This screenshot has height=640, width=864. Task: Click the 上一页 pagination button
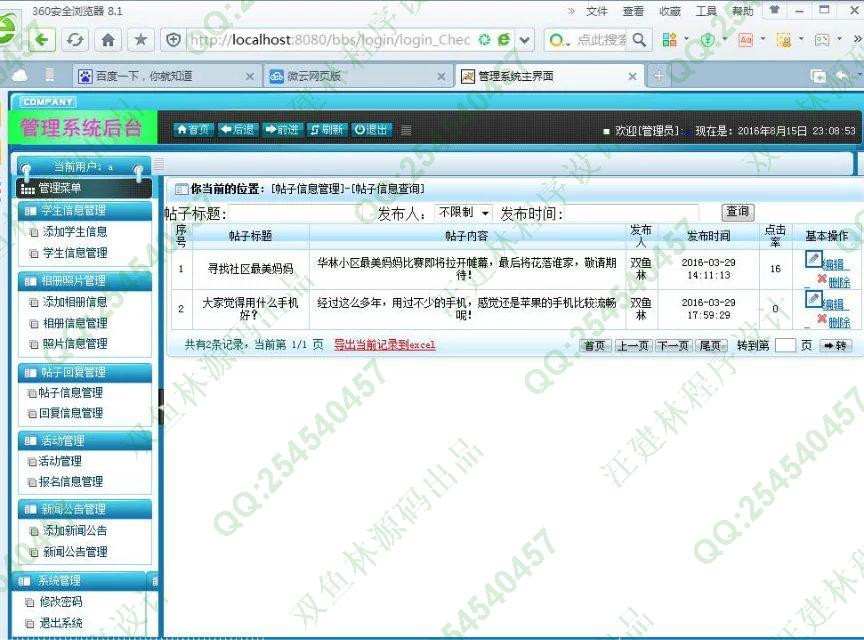633,346
